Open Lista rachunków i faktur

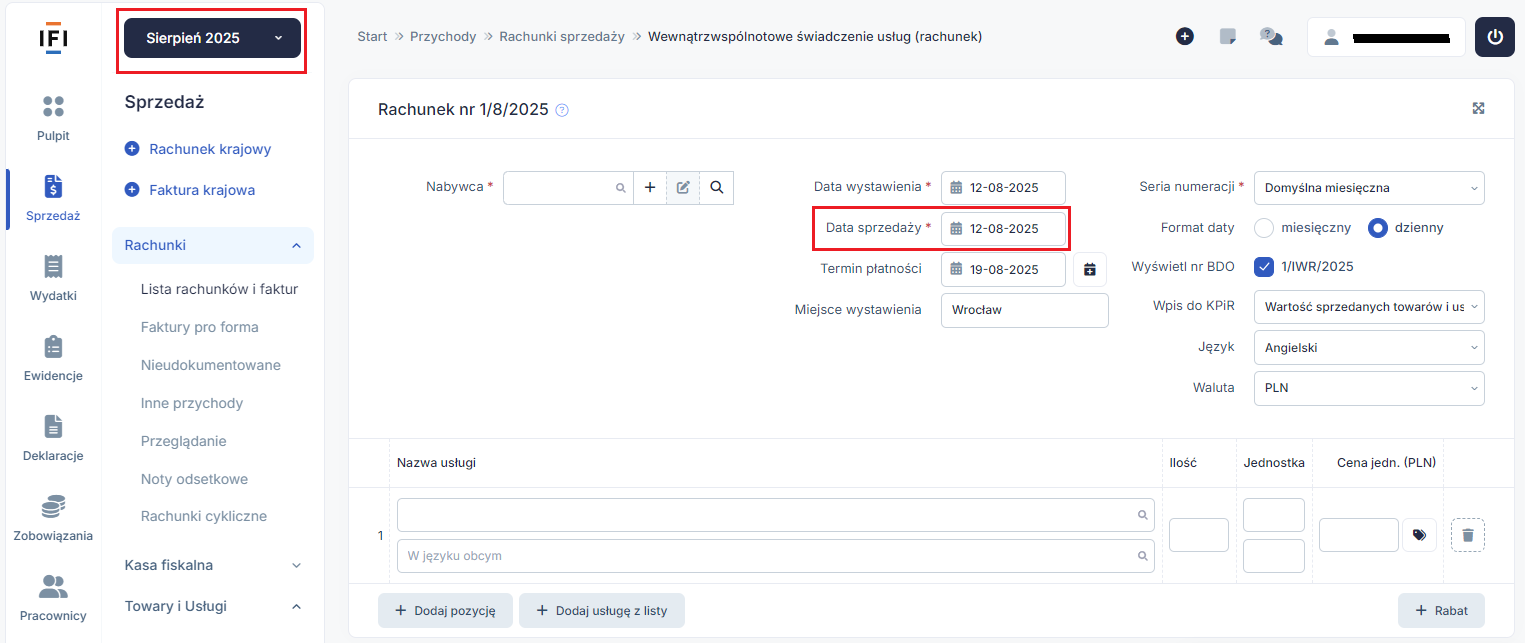tap(219, 289)
